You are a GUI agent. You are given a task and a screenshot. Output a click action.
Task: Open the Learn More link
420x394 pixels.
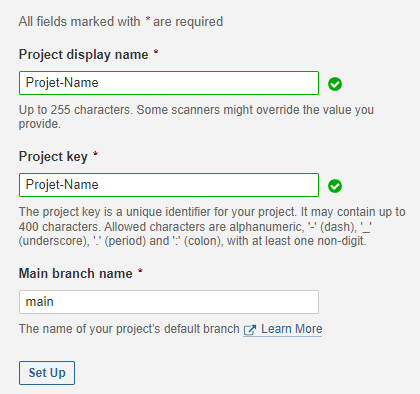(x=291, y=329)
